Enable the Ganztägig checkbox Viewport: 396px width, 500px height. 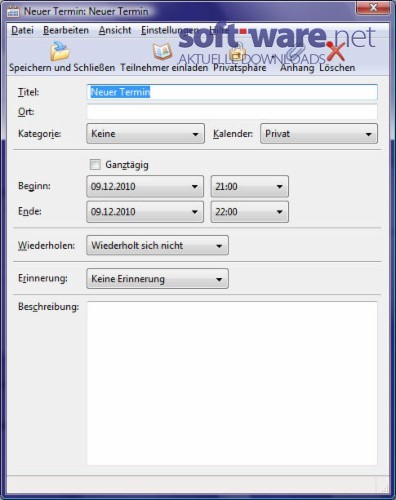click(95, 164)
